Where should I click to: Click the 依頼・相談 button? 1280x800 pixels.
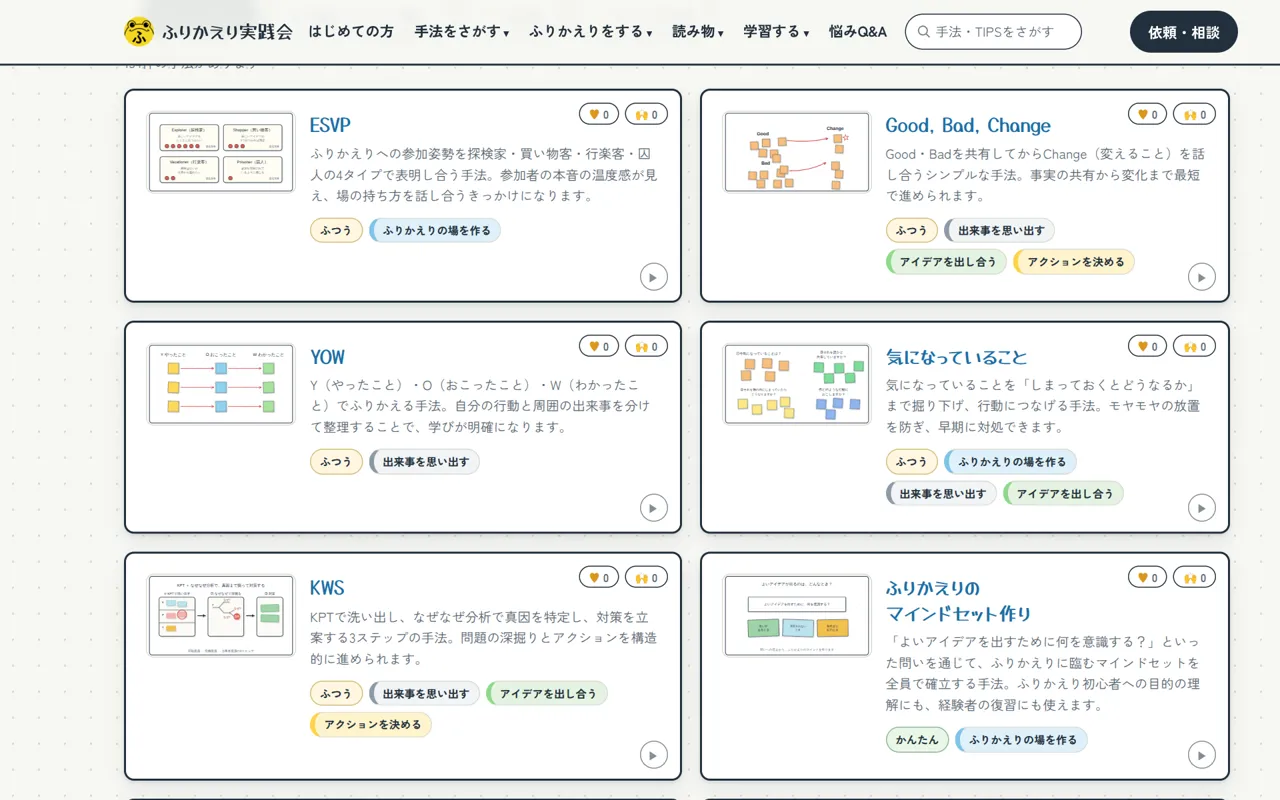(x=1184, y=32)
